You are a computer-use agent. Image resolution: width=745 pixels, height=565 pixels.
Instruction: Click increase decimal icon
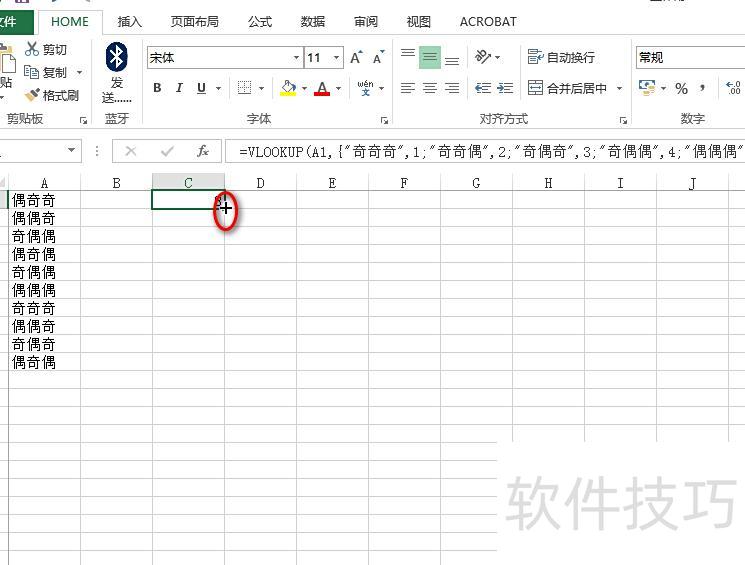733,88
